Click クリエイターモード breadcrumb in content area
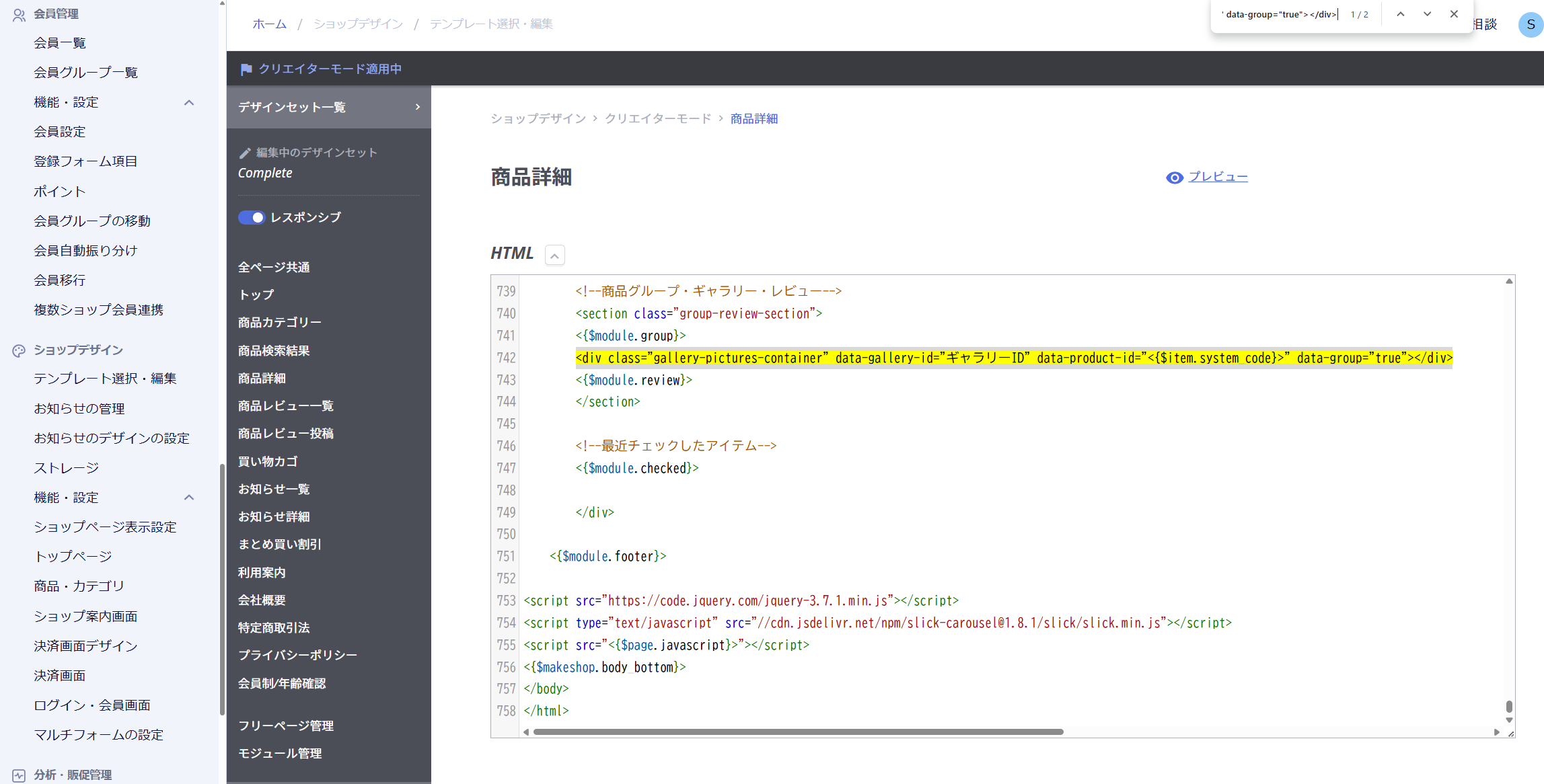1544x784 pixels. tap(657, 119)
